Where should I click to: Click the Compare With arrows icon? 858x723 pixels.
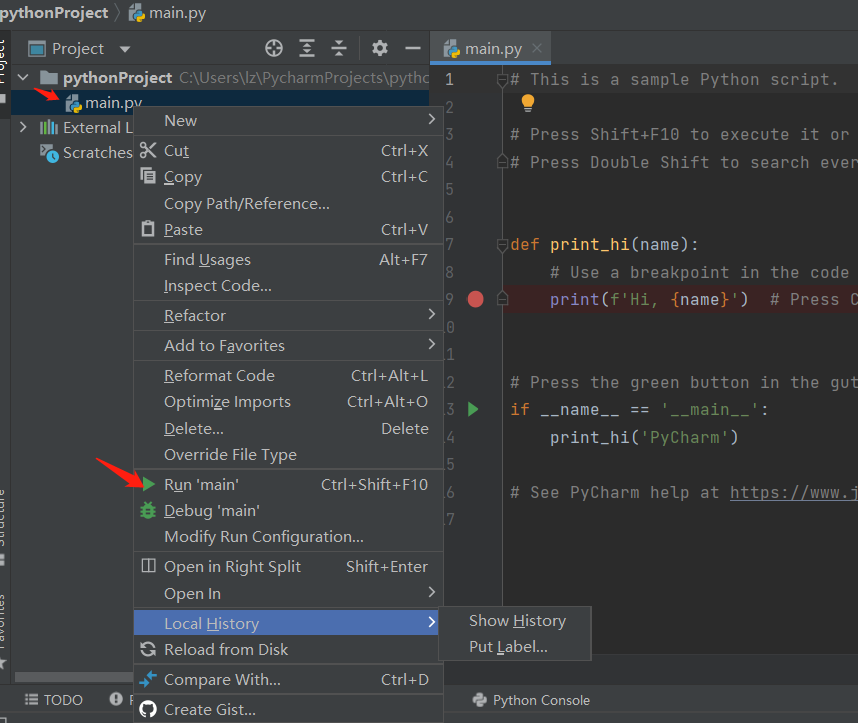pyautogui.click(x=148, y=679)
